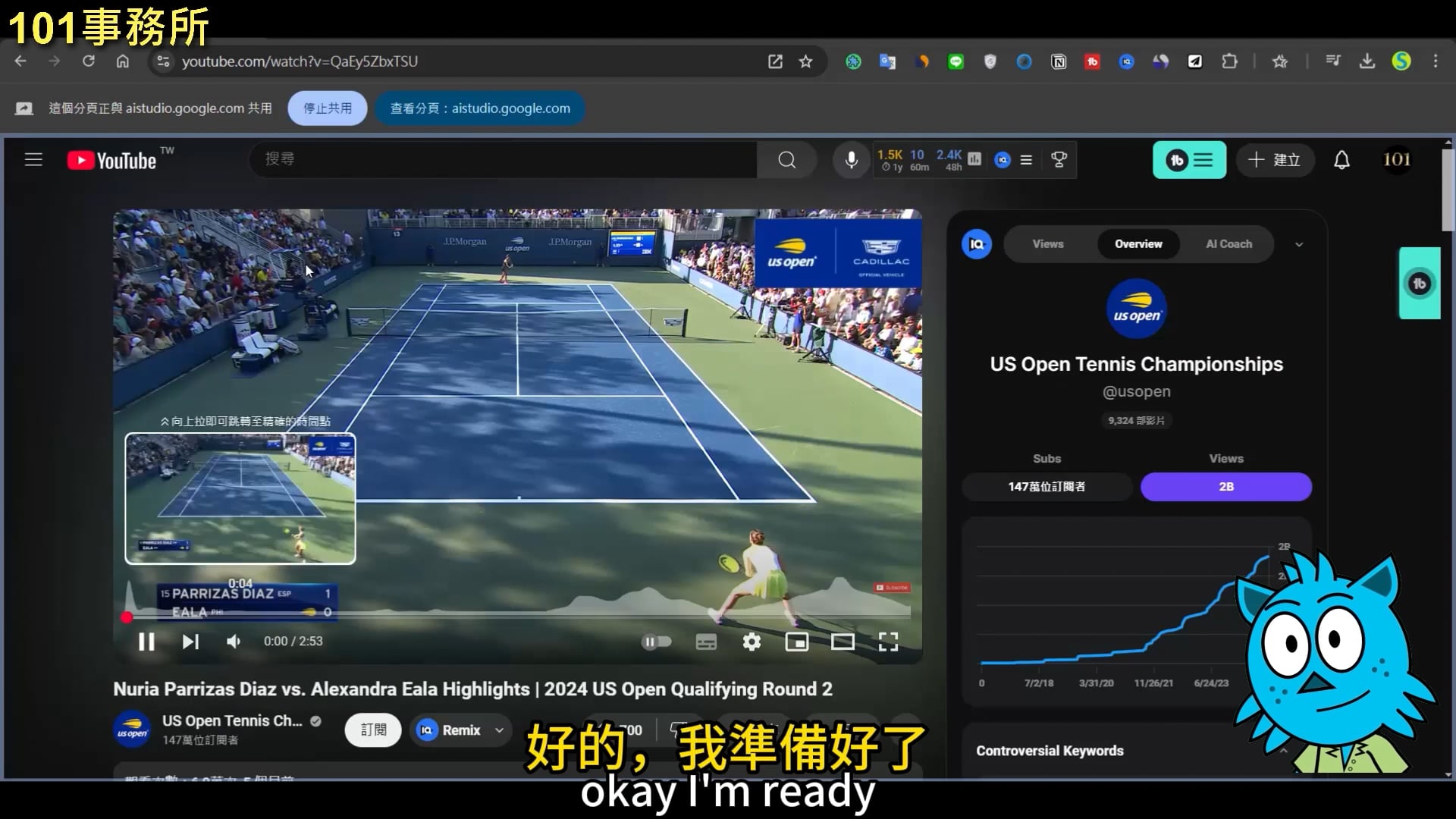Toggle autoplay switch

click(657, 642)
